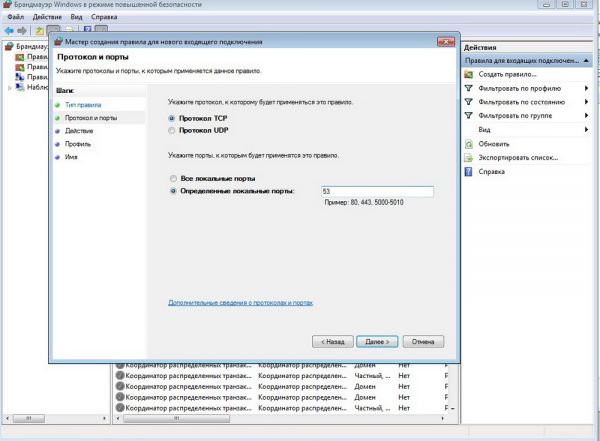This screenshot has width=600, height=441.
Task: Select Действие step in wizard steps list
Action: pos(79,131)
